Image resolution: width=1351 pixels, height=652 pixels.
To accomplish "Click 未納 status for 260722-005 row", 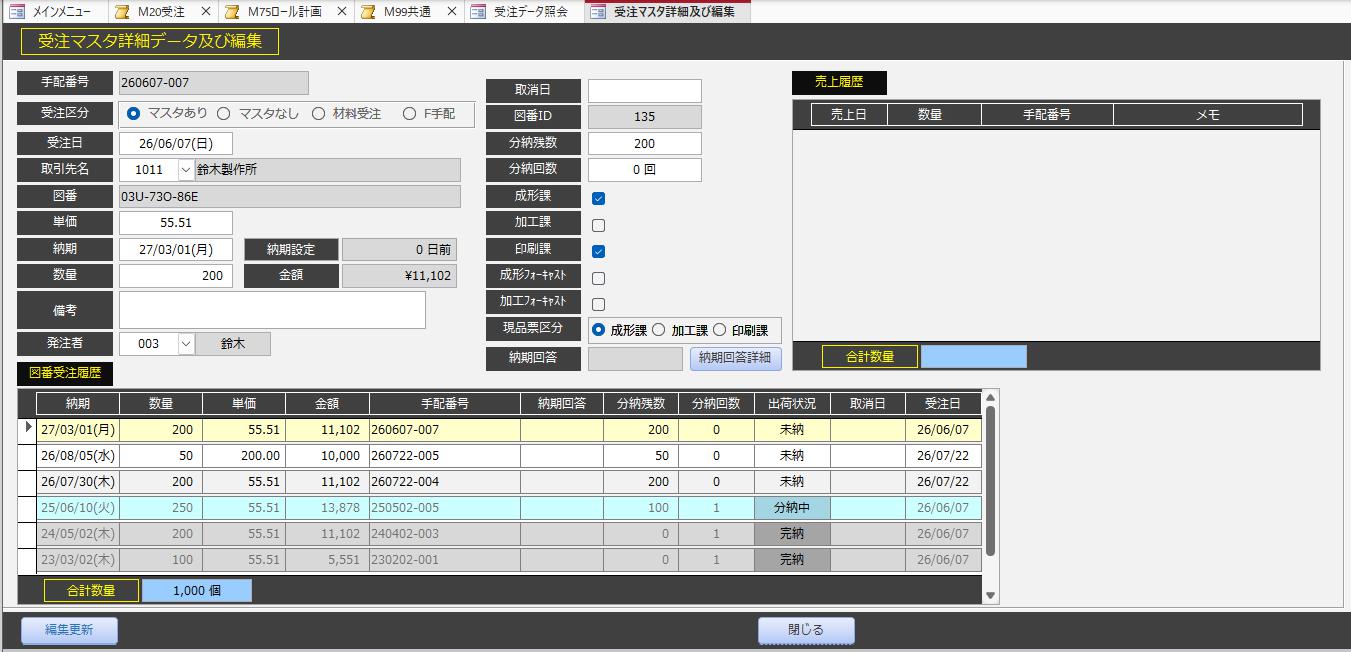I will tap(792, 456).
